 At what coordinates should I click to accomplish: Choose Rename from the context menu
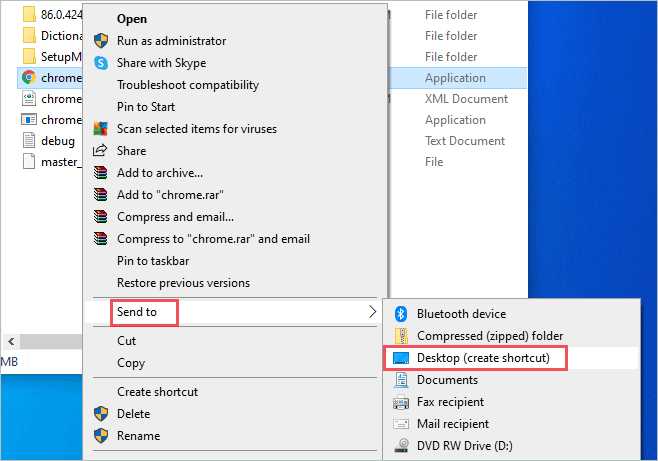click(x=138, y=436)
